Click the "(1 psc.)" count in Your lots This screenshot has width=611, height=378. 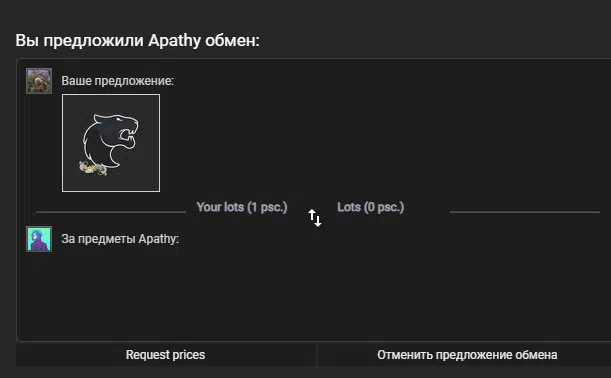(x=267, y=207)
